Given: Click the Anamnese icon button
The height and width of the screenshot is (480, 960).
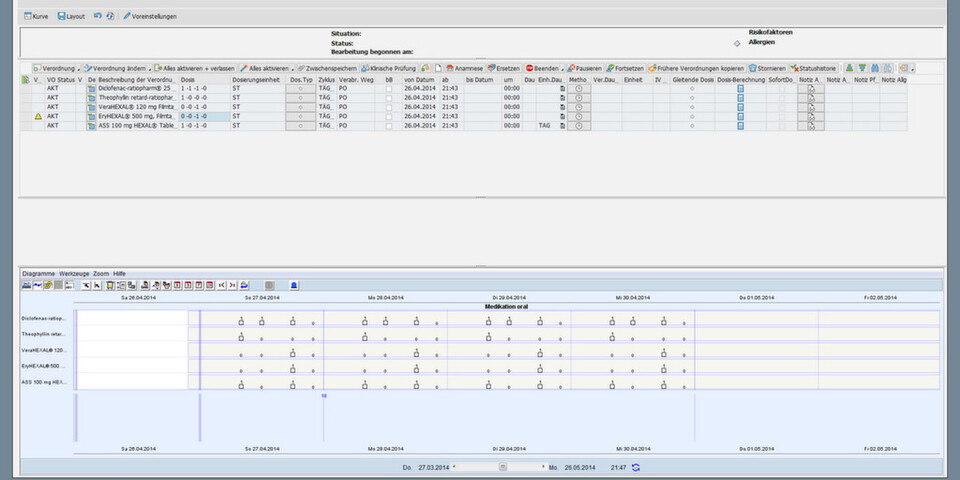Looking at the screenshot, I should pos(450,68).
